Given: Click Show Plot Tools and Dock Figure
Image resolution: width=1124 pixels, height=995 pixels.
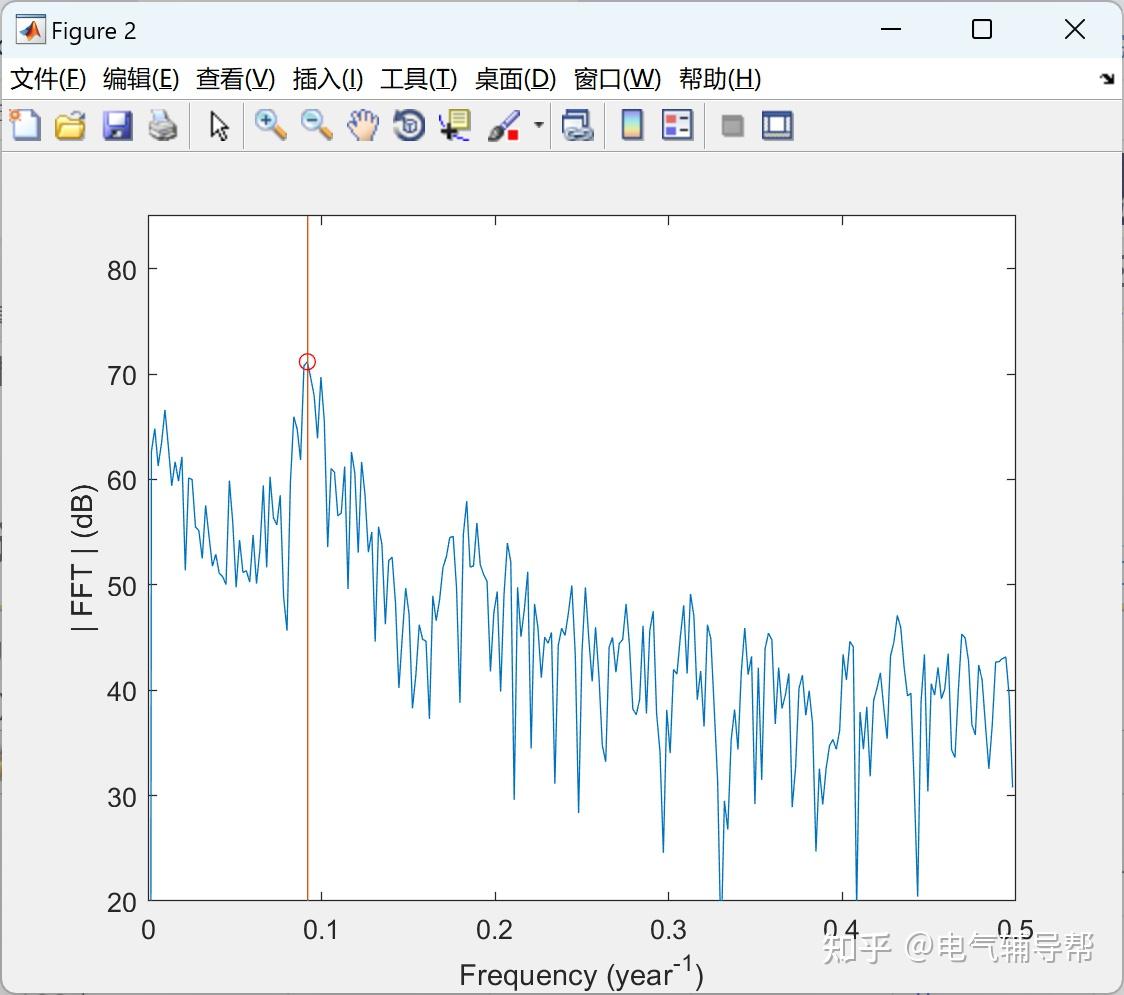Looking at the screenshot, I should click(x=777, y=125).
